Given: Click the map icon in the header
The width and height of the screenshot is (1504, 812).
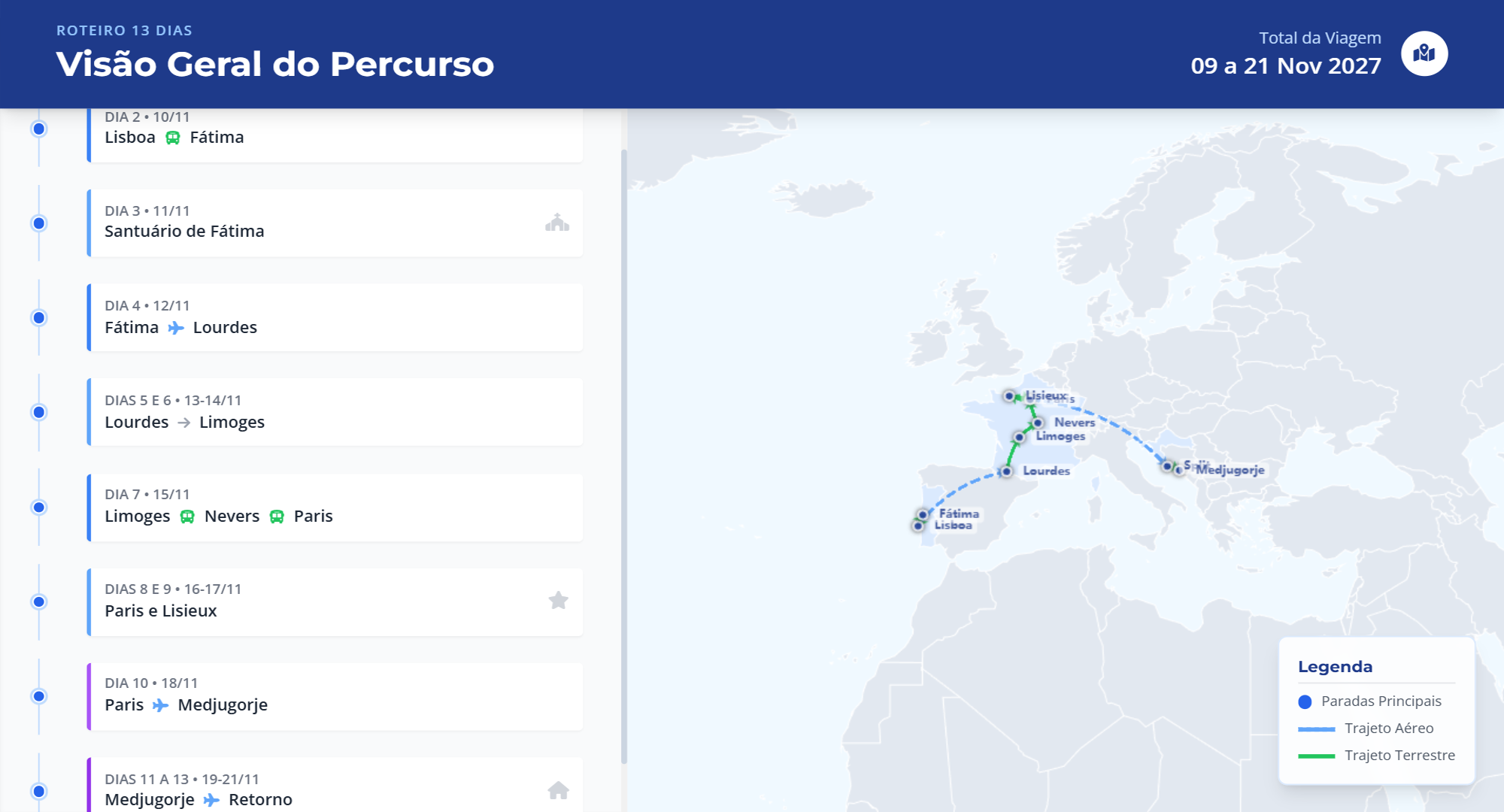Looking at the screenshot, I should (1424, 53).
